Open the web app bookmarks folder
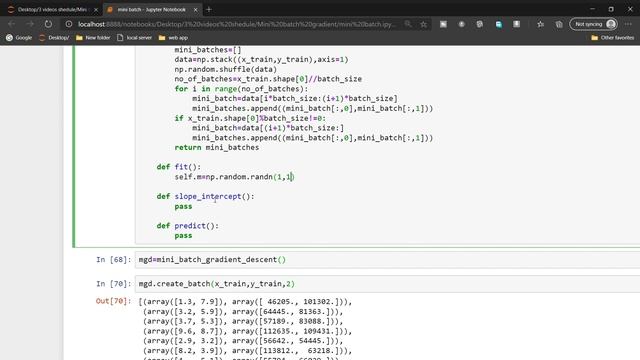Screen dimensions: 640x360 [173, 38]
